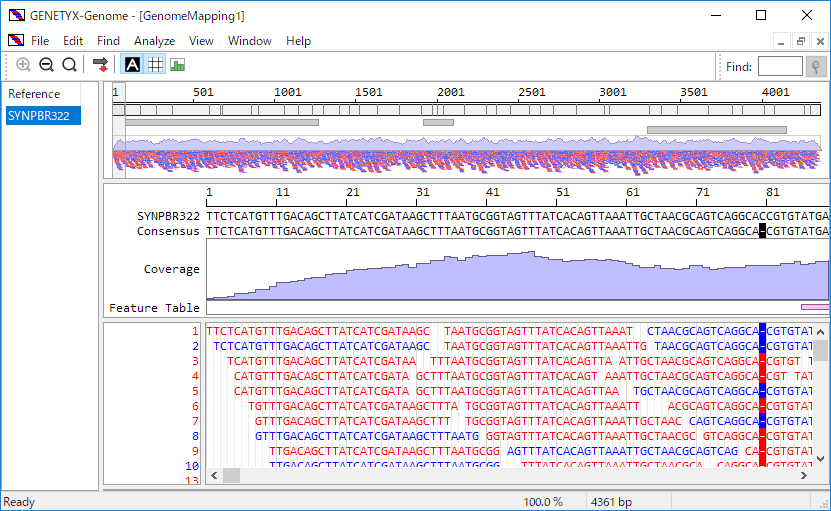Close the inner GenomeMapping1 document window

tap(820, 41)
